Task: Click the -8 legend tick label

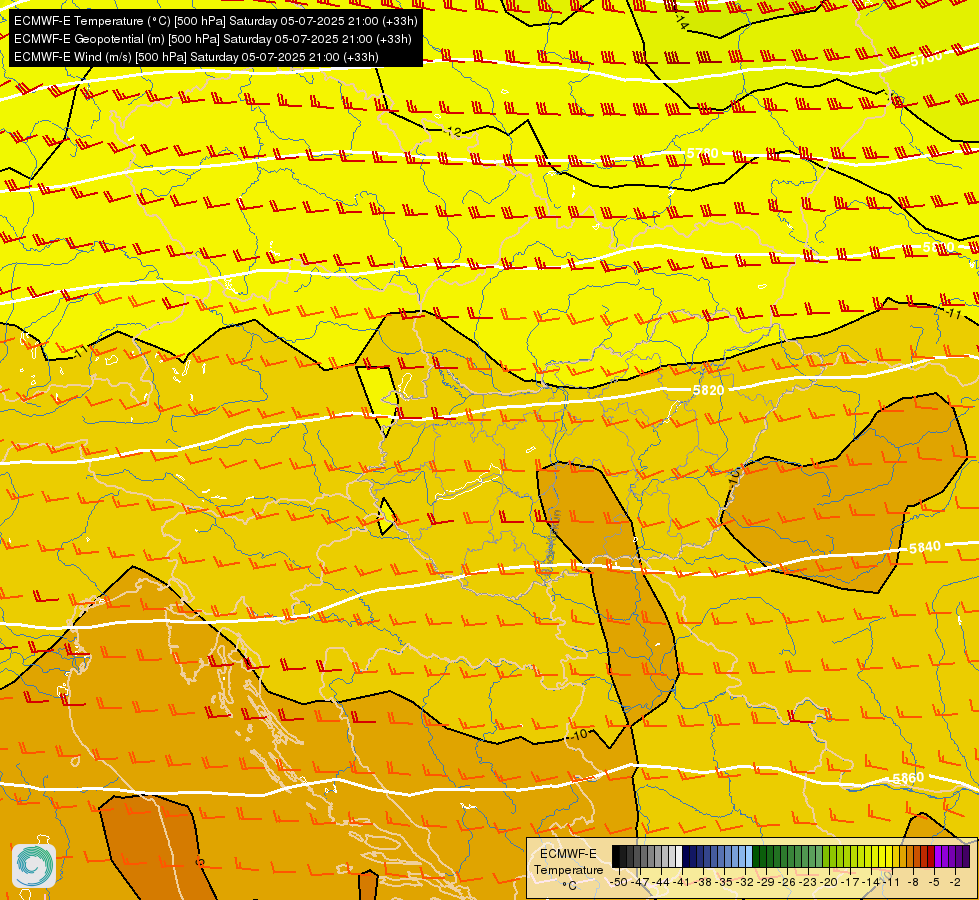Action: click(913, 883)
